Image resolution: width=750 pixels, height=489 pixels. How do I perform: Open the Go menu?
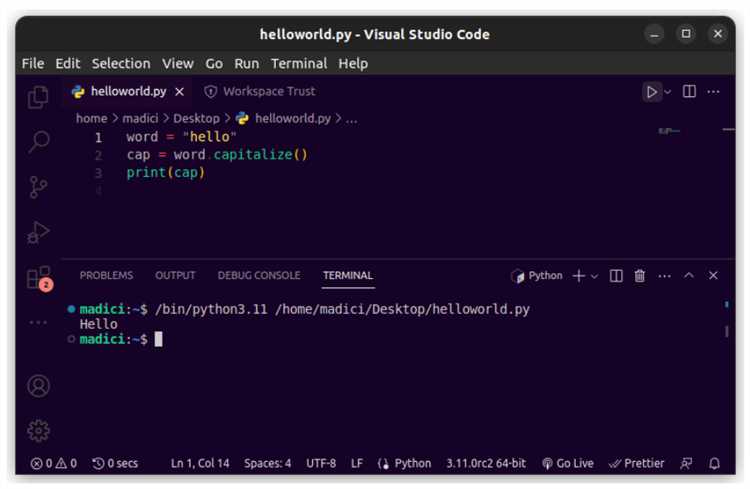pos(214,63)
